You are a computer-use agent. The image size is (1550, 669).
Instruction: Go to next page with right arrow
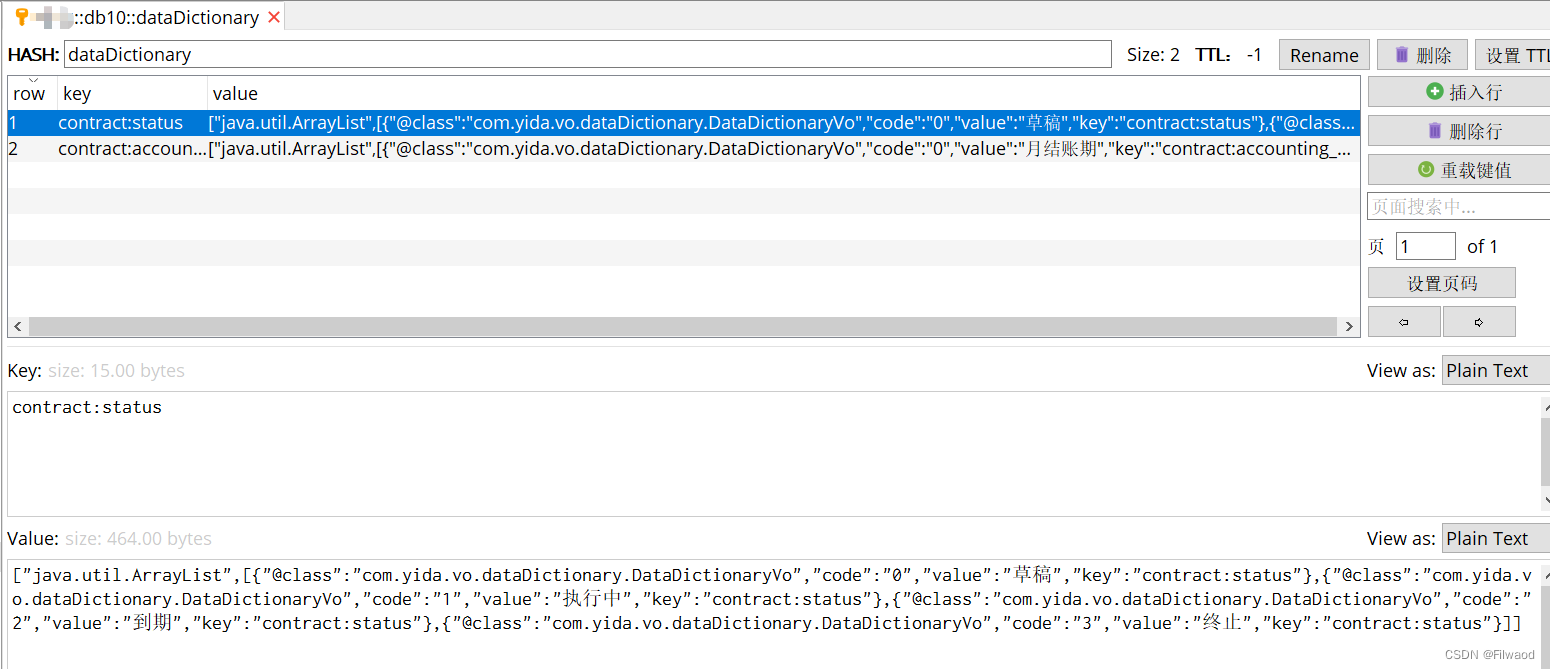pyautogui.click(x=1479, y=322)
